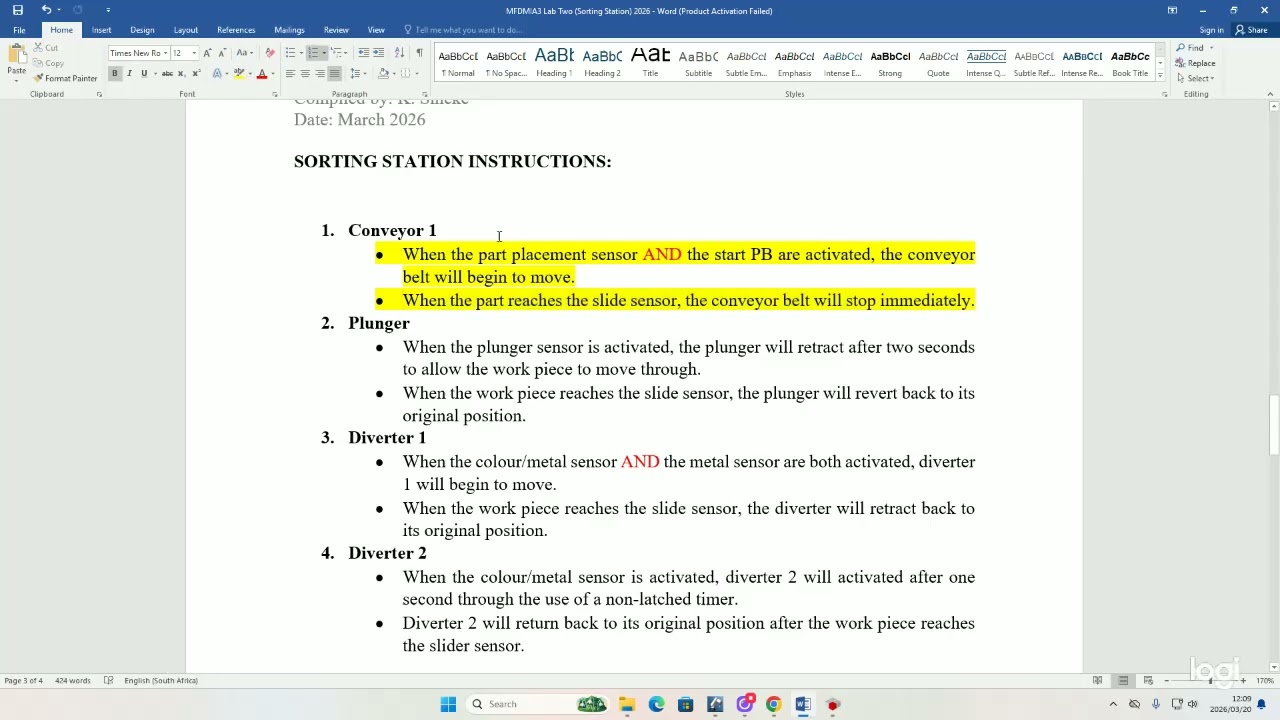
Task: Switch to the Mailings tab
Action: pos(289,30)
